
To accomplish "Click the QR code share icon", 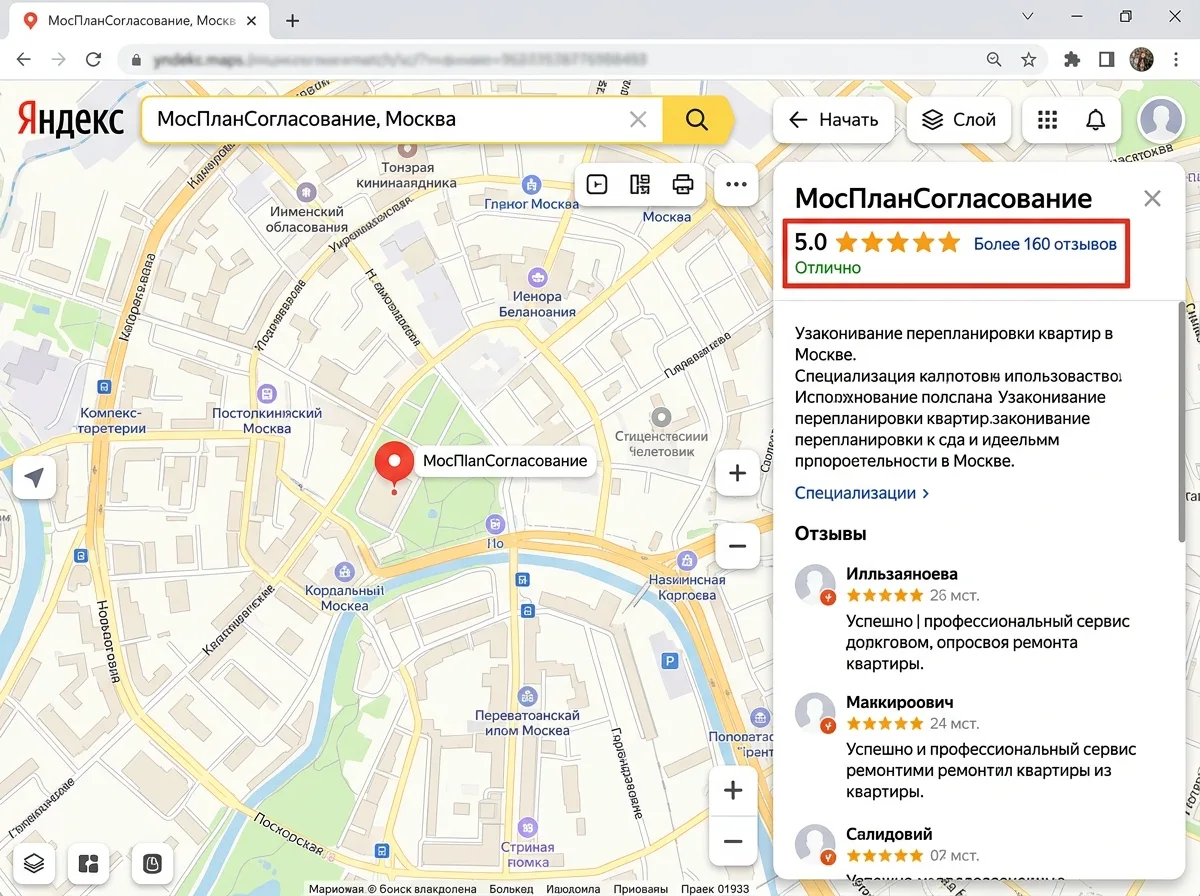I will [x=640, y=184].
